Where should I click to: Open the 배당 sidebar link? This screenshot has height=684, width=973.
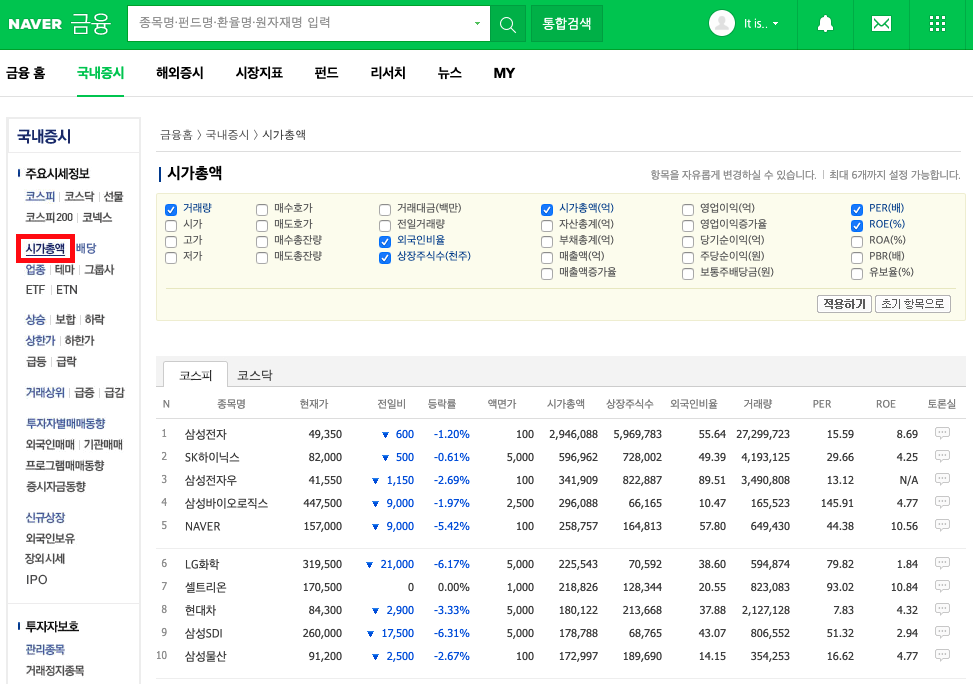86,248
